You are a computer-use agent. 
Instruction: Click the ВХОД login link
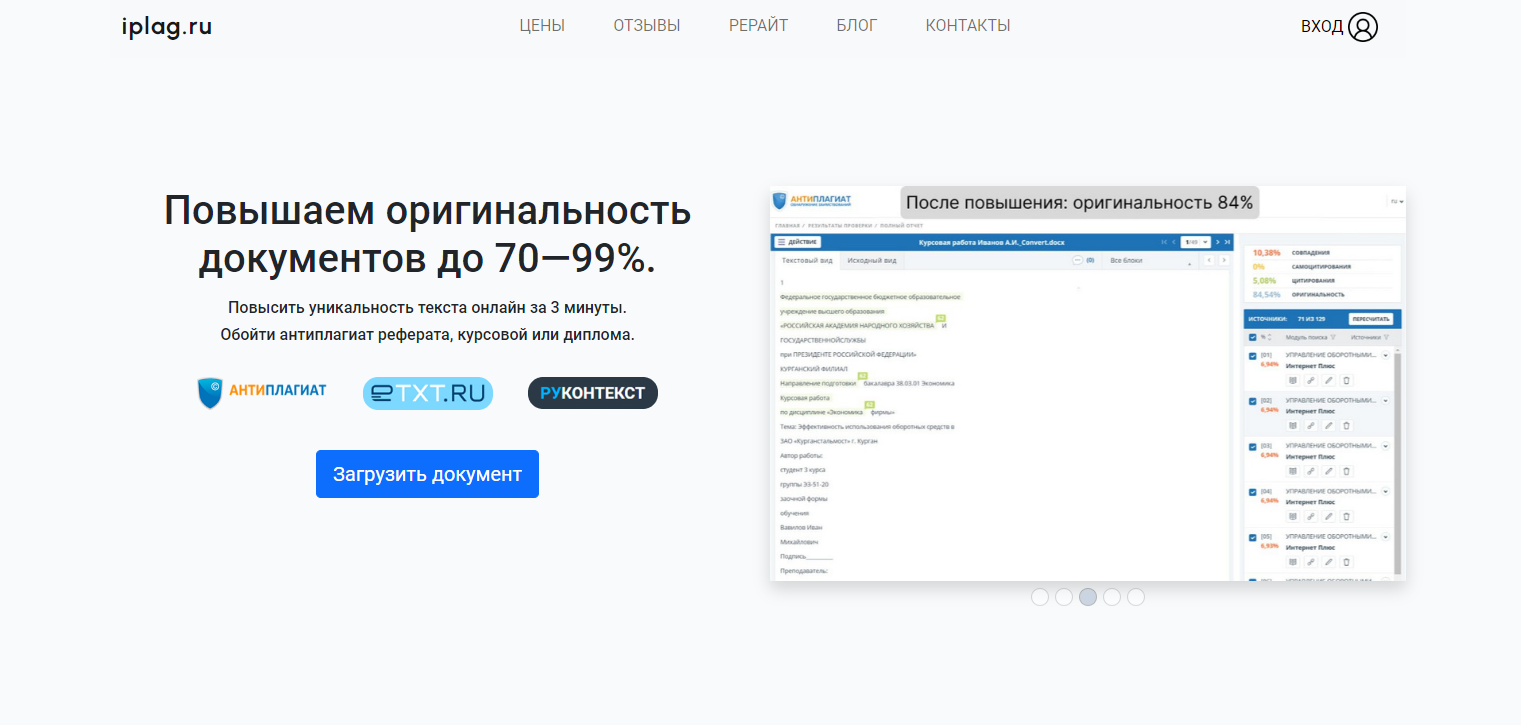click(x=1322, y=27)
